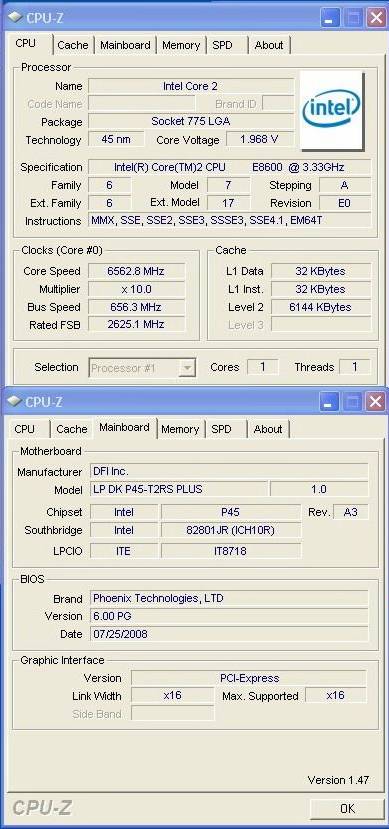This screenshot has width=389, height=829.
Task: Open Memory tab in lower window
Action: 180,429
